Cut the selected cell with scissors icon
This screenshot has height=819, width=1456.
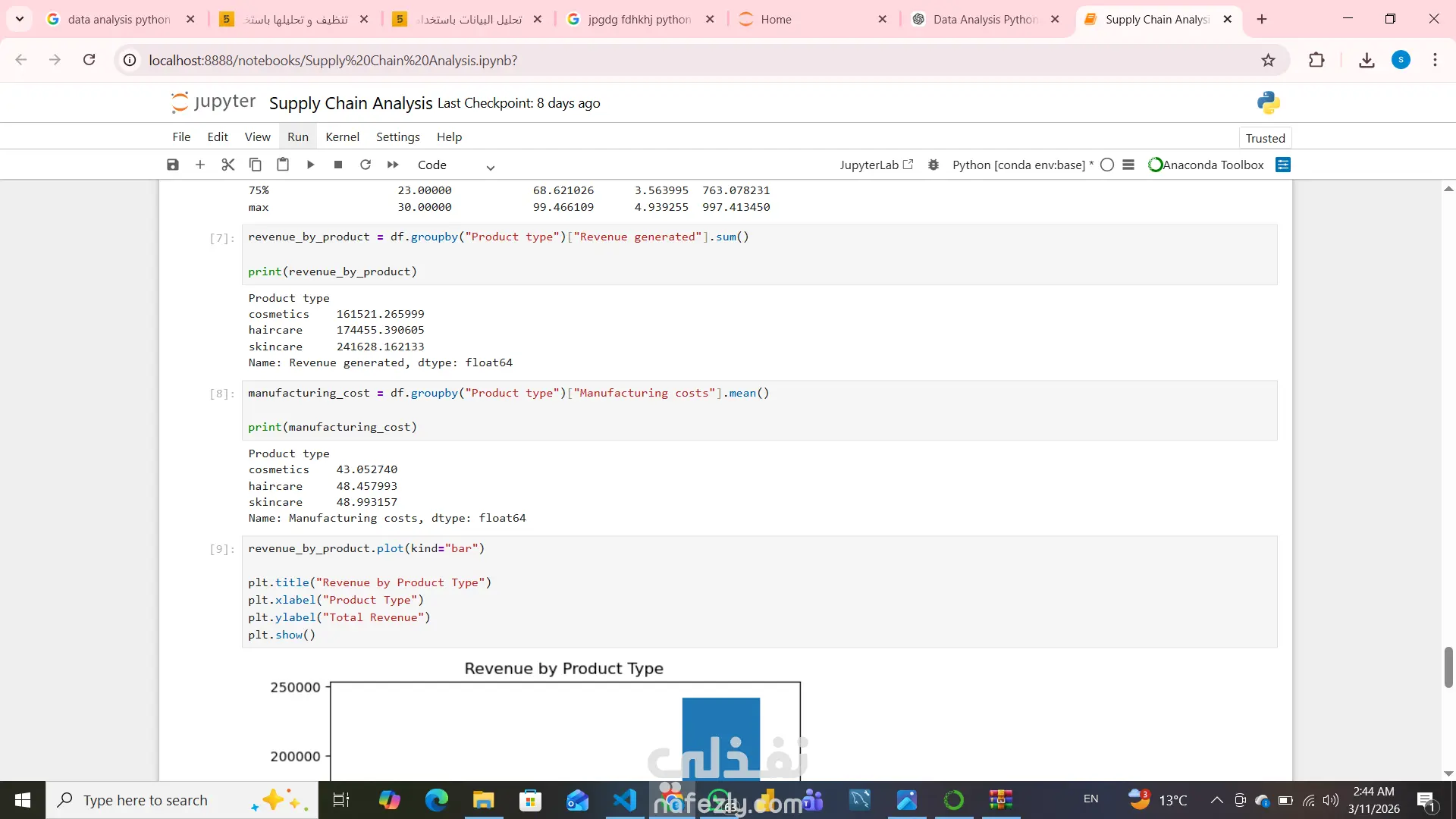click(x=227, y=165)
